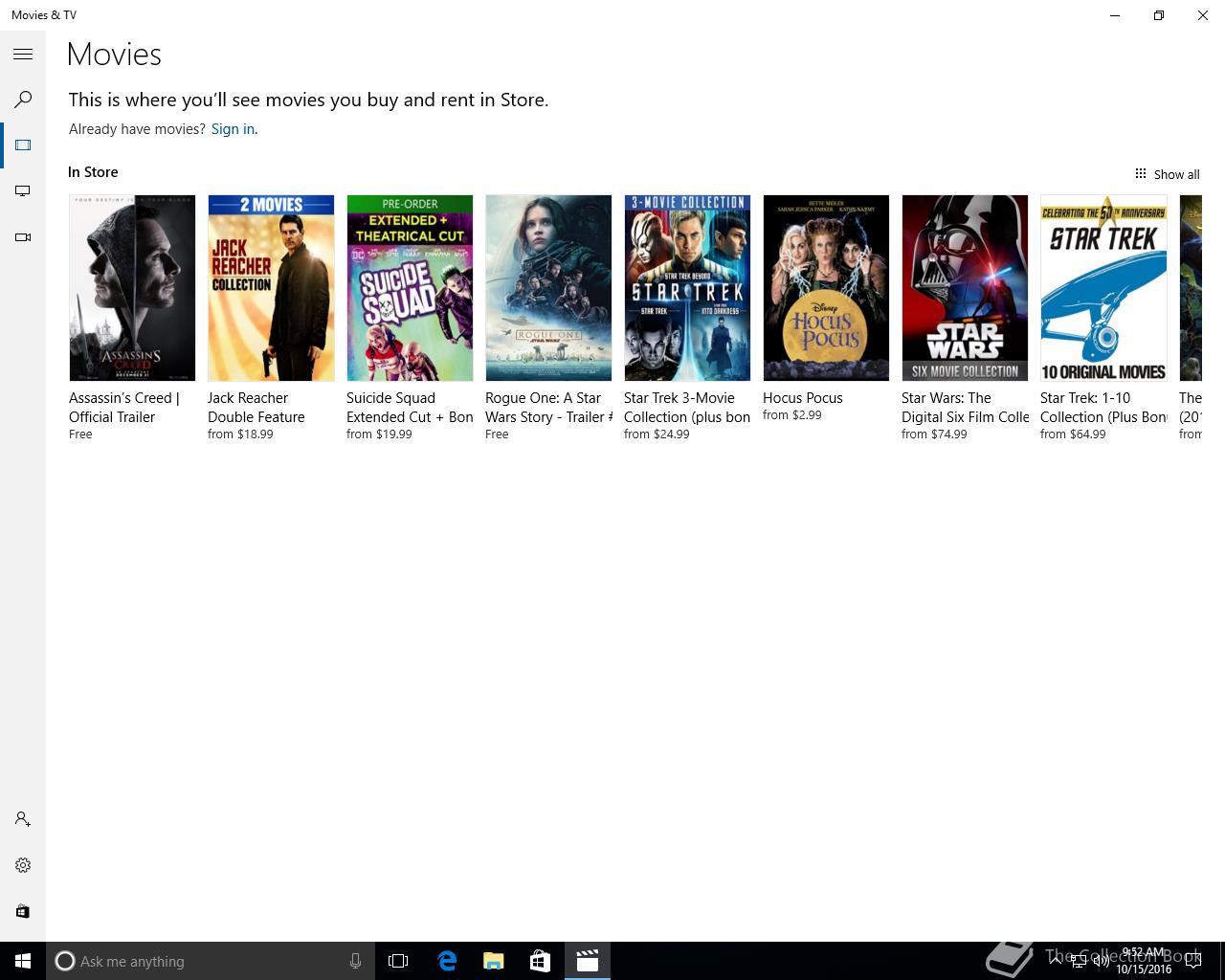Open File Explorer from the taskbar
This screenshot has width=1225, height=980.
(493, 961)
